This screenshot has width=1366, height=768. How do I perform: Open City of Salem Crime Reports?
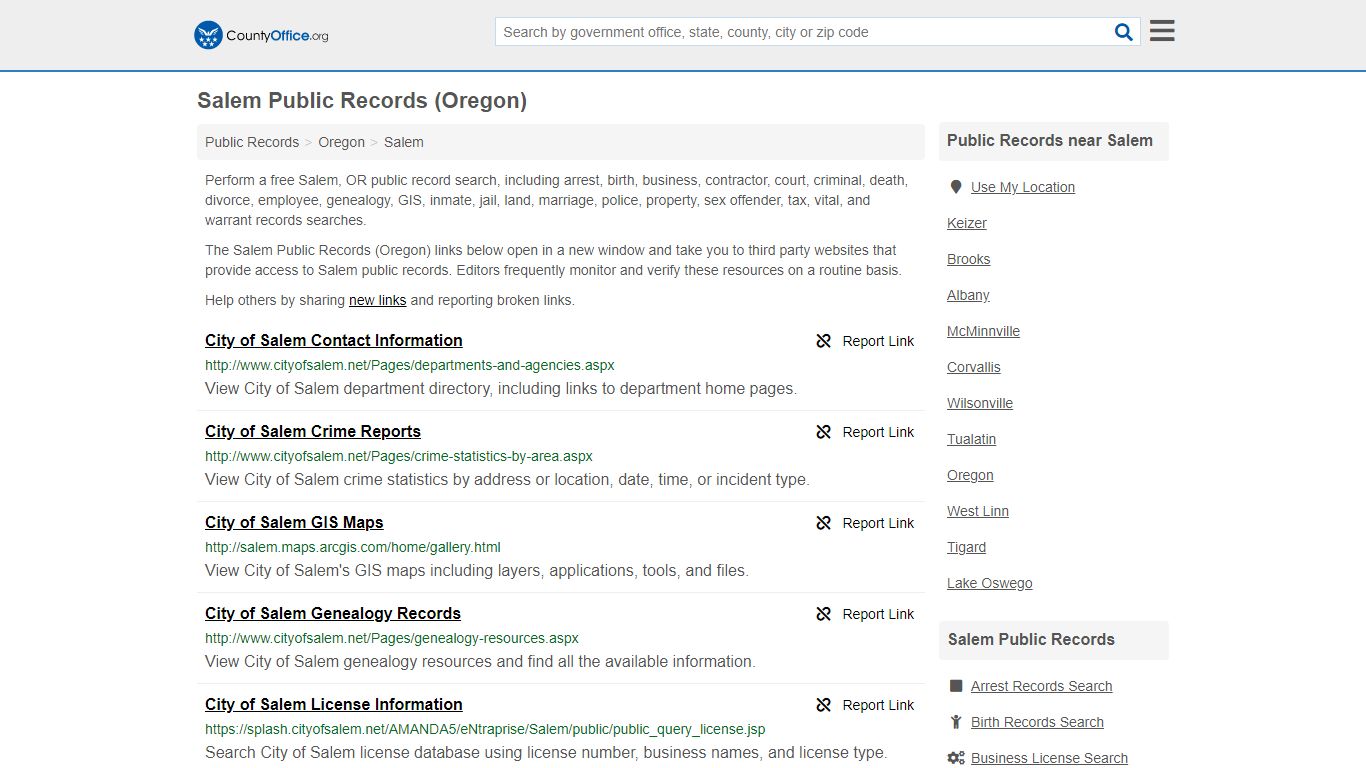tap(313, 431)
